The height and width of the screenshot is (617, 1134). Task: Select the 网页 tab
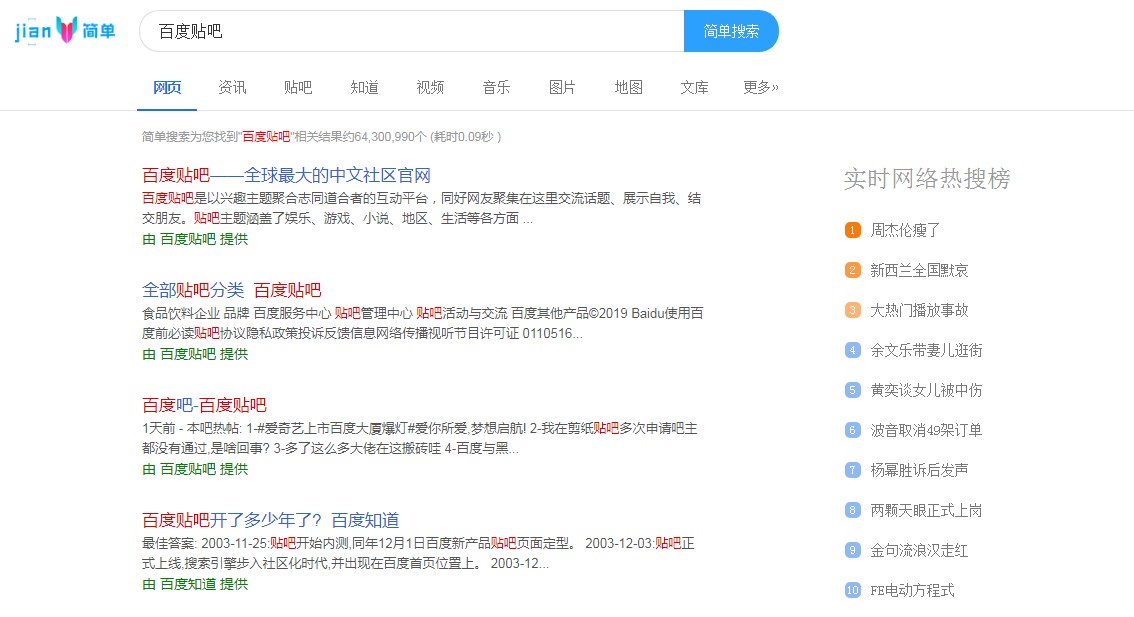[x=167, y=88]
